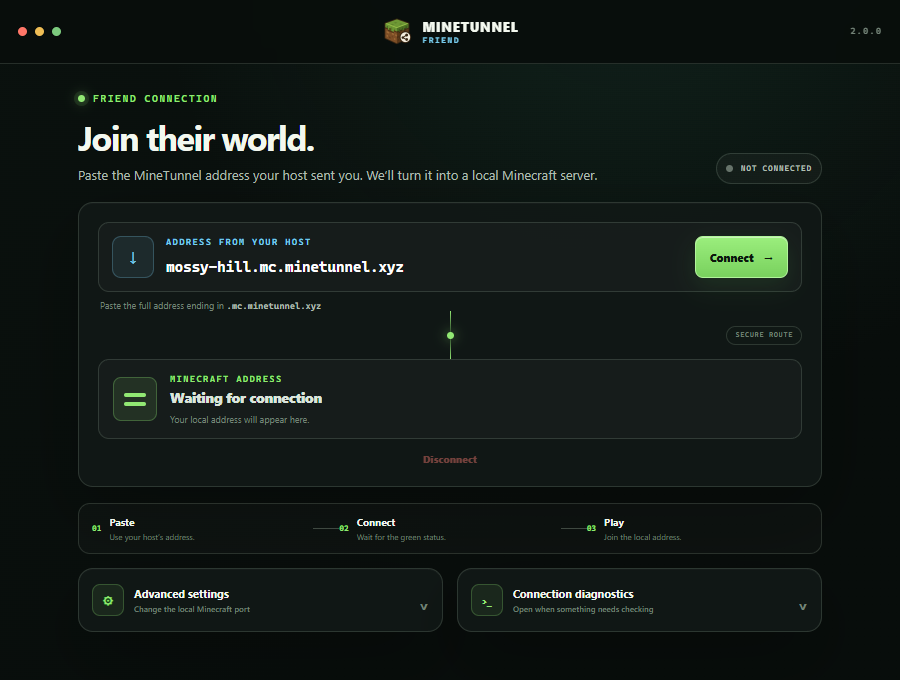Click the Advanced settings gear icon
The height and width of the screenshot is (680, 900).
point(108,600)
